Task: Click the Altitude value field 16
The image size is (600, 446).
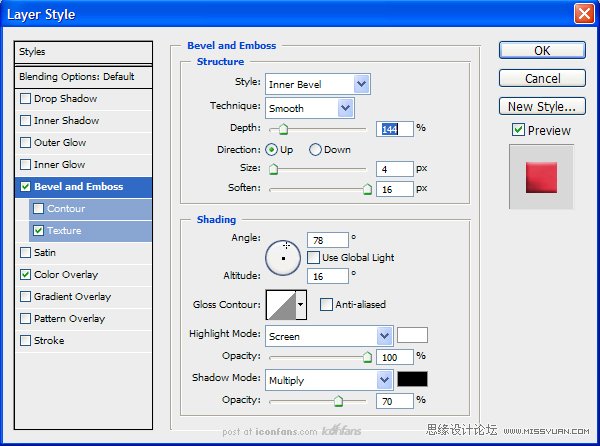Action: (x=328, y=276)
